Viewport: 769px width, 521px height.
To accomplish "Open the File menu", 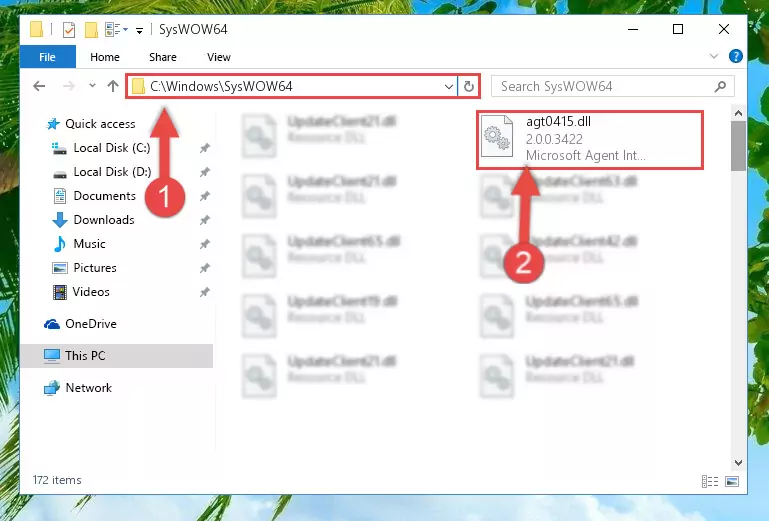I will pos(48,57).
